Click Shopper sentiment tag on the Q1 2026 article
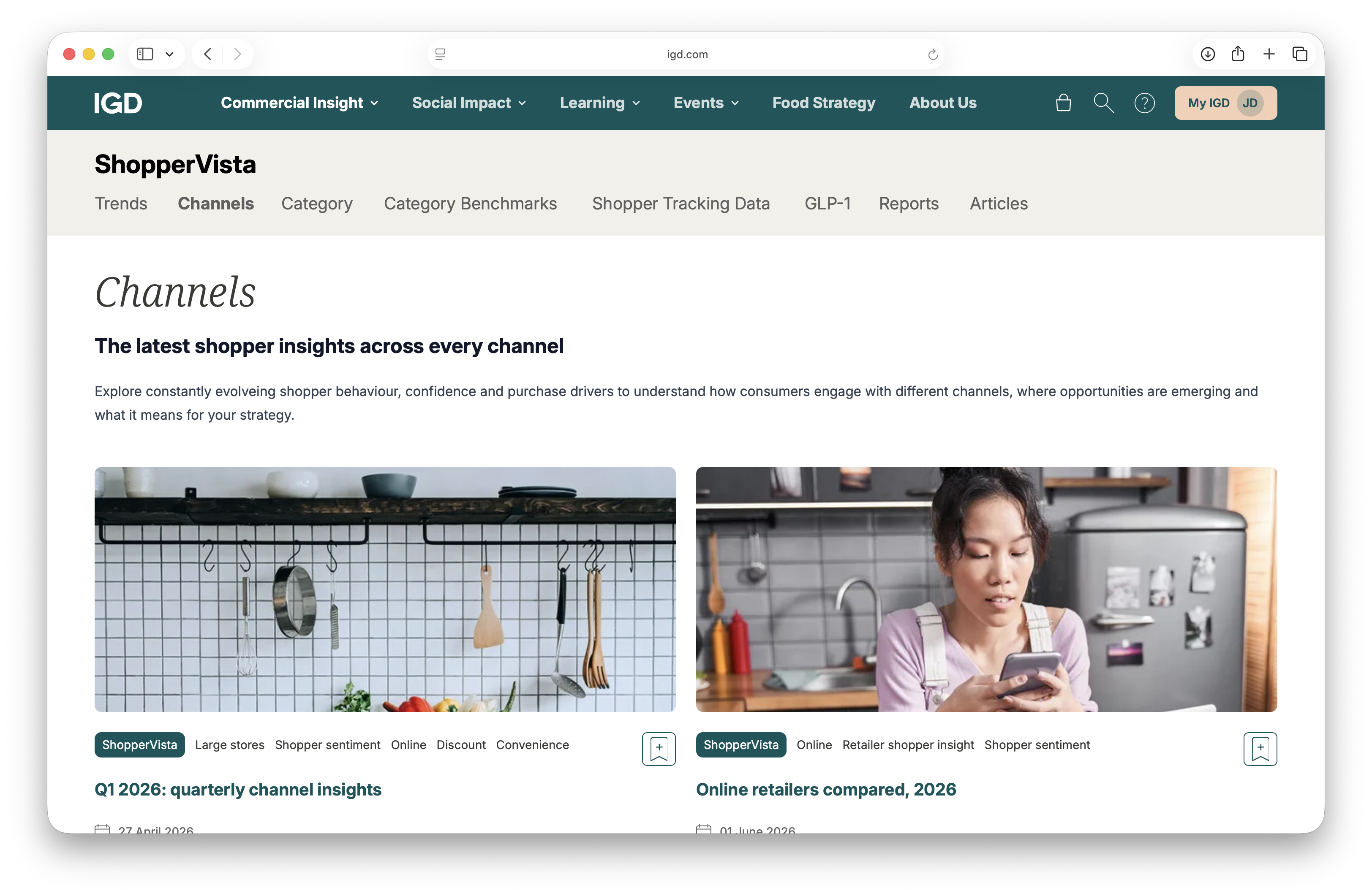The height and width of the screenshot is (896, 1372). click(327, 745)
